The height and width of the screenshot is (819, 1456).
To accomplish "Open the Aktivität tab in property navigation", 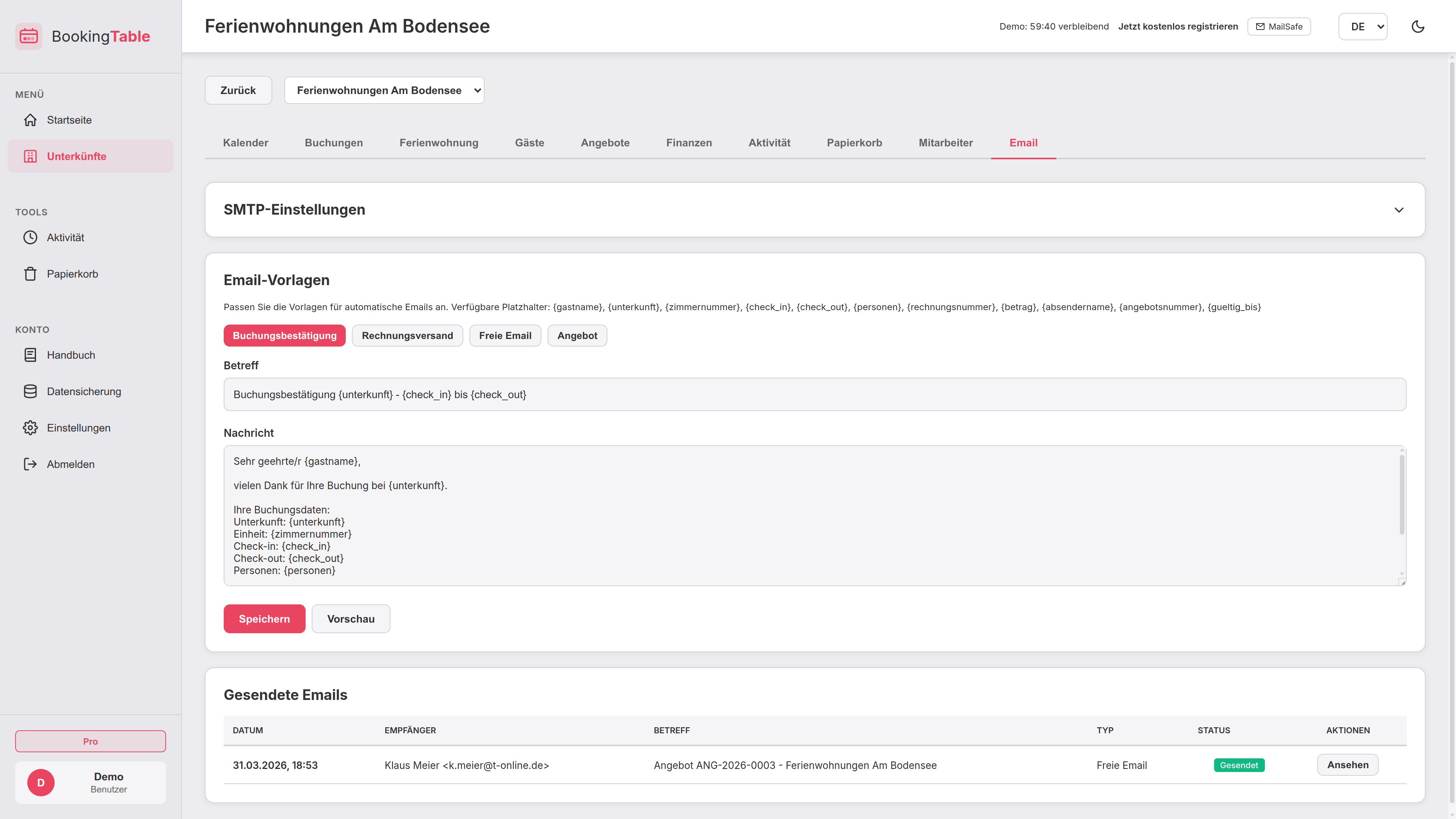I will (769, 143).
